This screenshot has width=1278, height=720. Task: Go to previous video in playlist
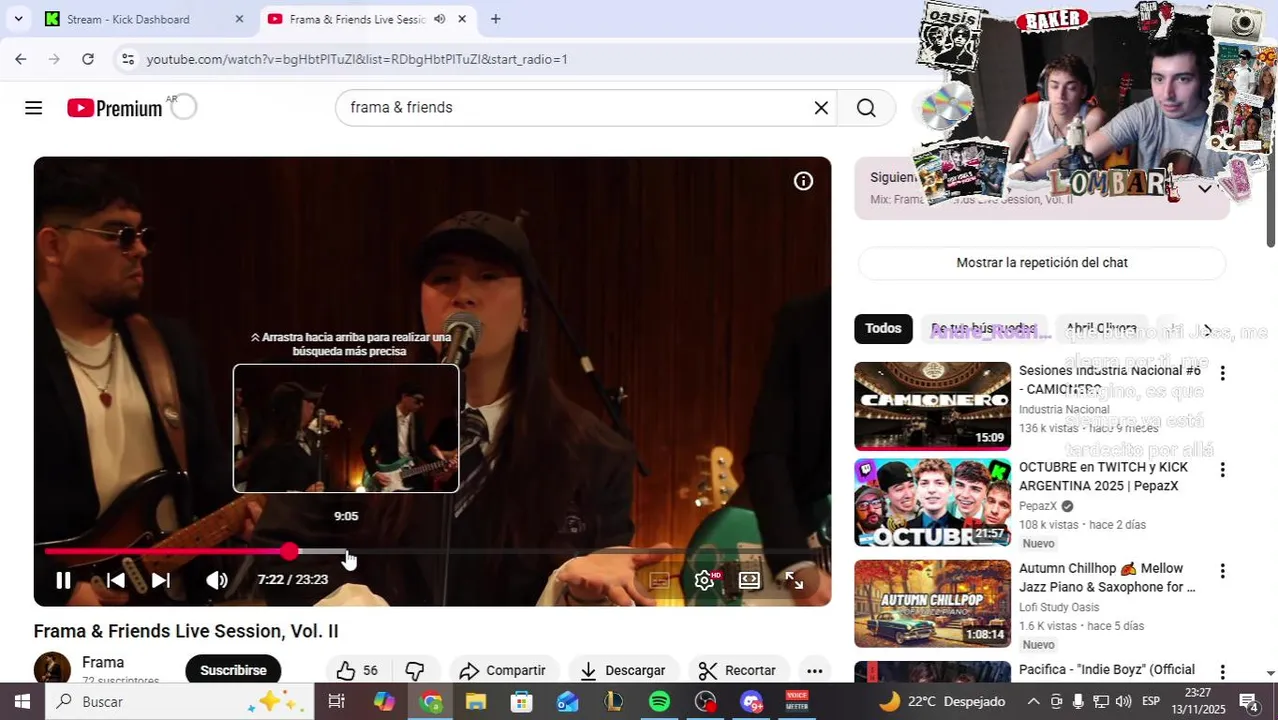click(x=116, y=580)
